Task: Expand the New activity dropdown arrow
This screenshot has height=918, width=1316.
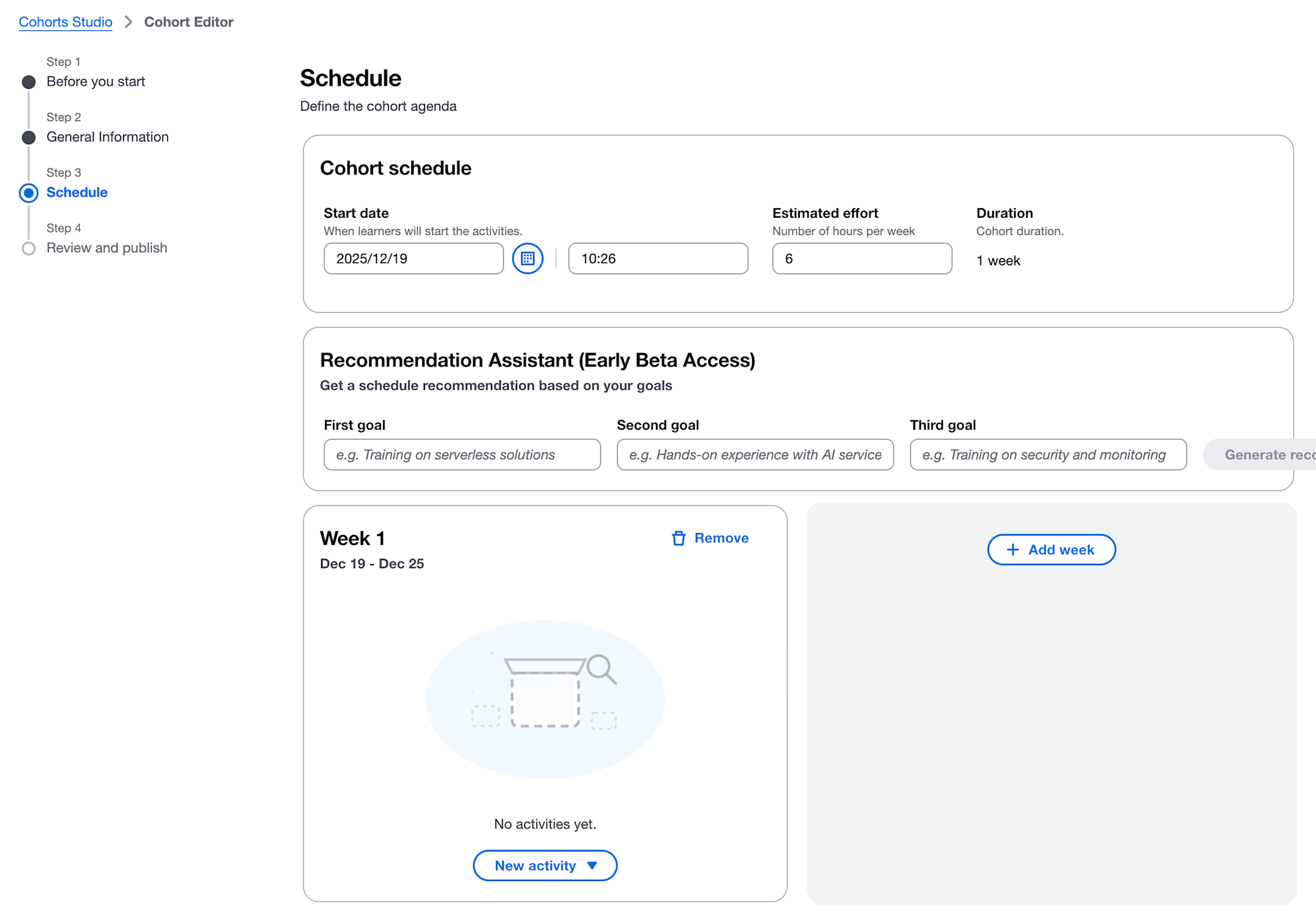Action: (x=592, y=866)
